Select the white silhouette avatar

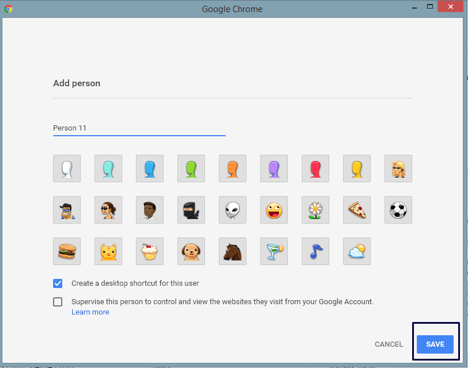coord(67,168)
